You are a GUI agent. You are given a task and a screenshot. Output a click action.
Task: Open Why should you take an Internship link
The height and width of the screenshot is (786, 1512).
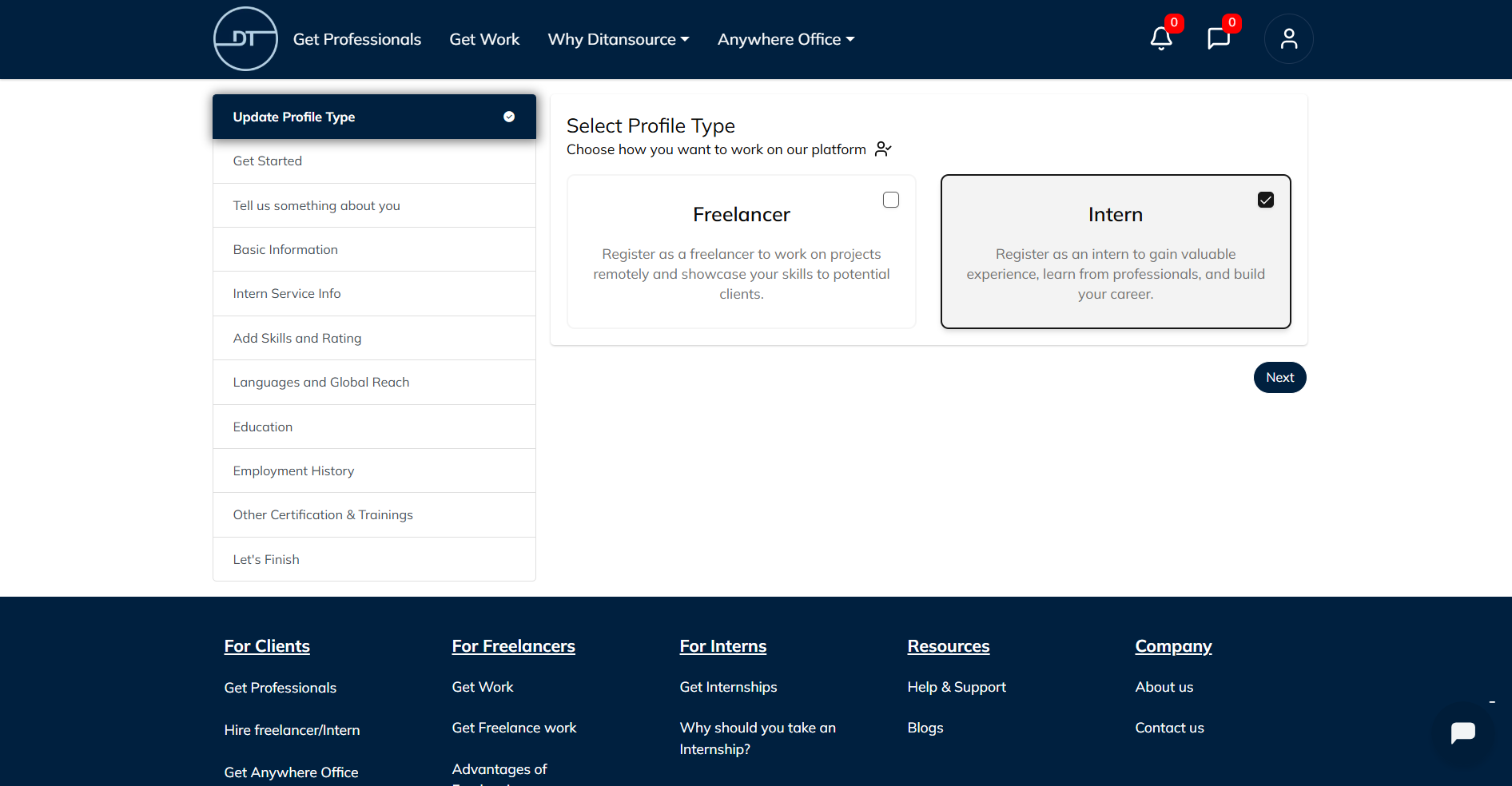pos(758,738)
